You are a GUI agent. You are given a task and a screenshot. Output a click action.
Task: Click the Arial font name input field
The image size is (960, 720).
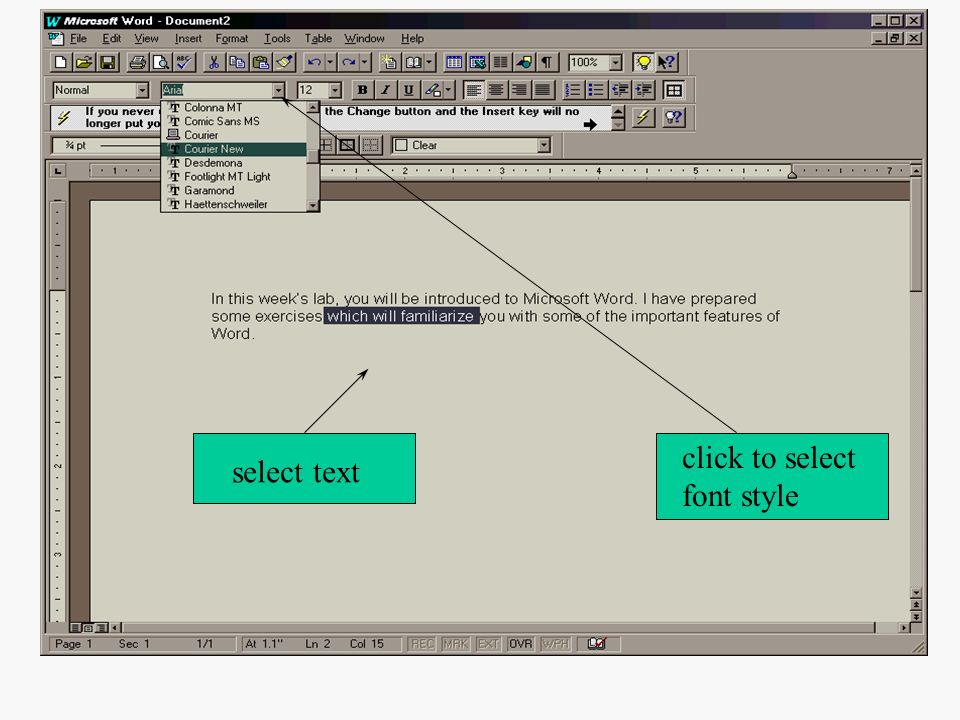217,90
